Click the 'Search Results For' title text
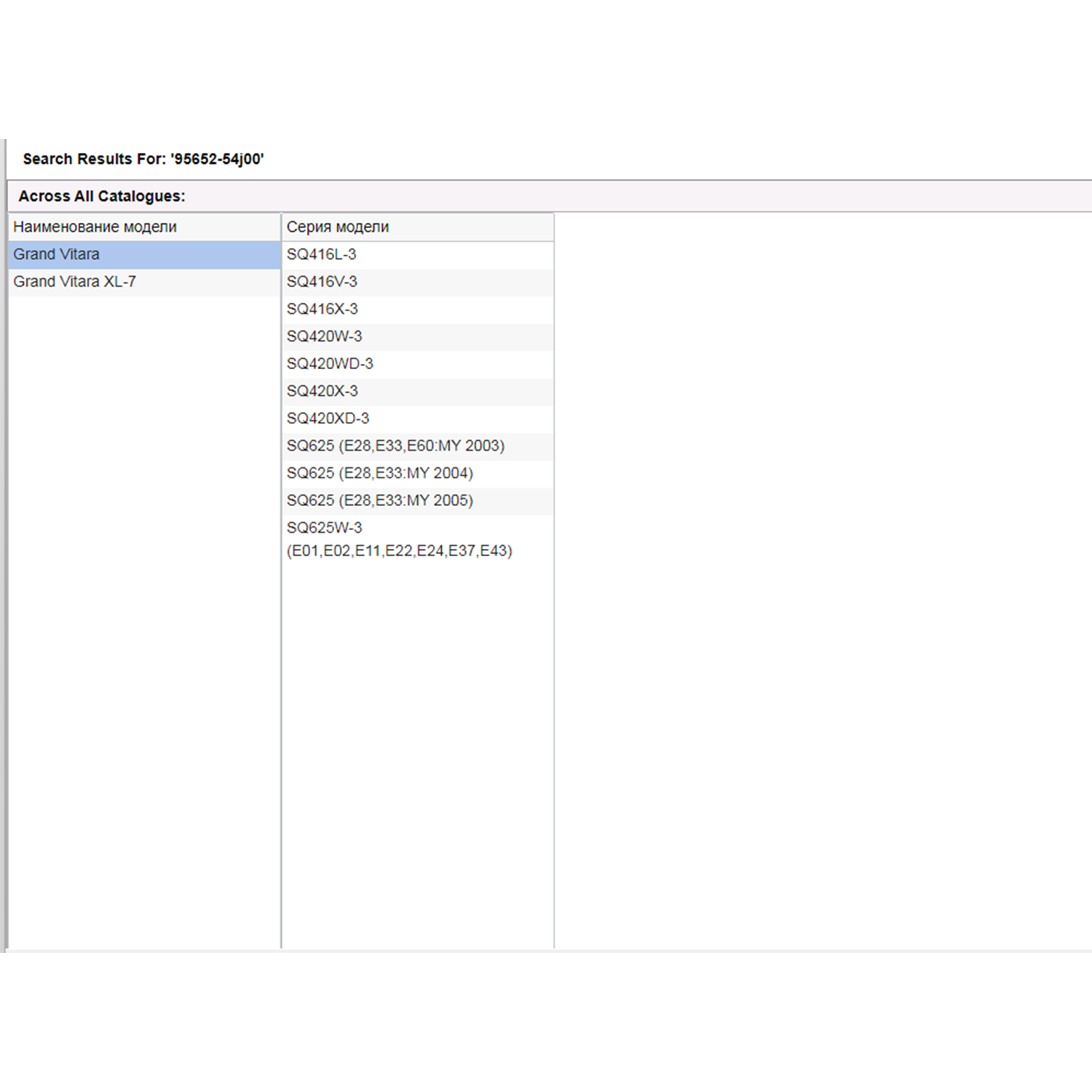Screen dimensions: 1092x1092 pyautogui.click(x=143, y=159)
